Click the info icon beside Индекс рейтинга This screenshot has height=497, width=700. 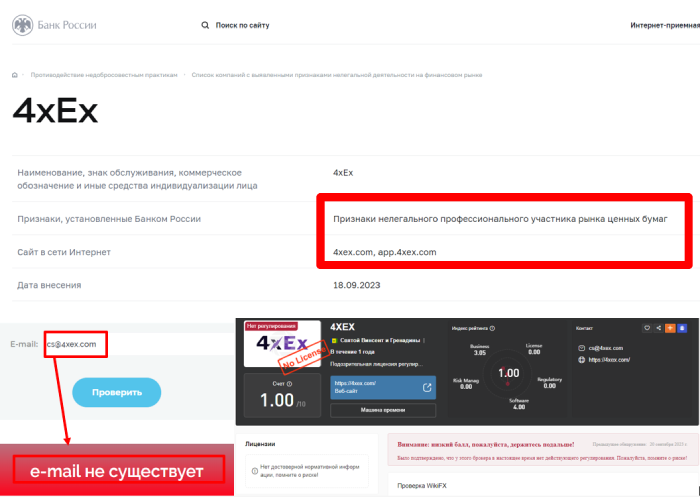492,328
